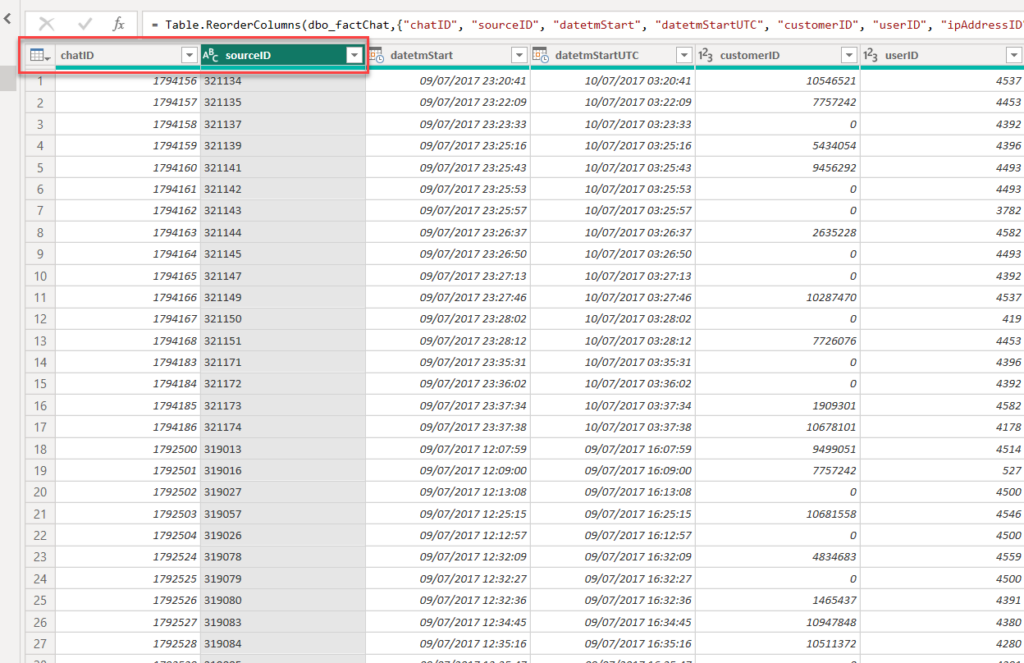Viewport: 1024px width, 663px height.
Task: Open the datetmStartUTC filter dropdown
Action: point(683,56)
